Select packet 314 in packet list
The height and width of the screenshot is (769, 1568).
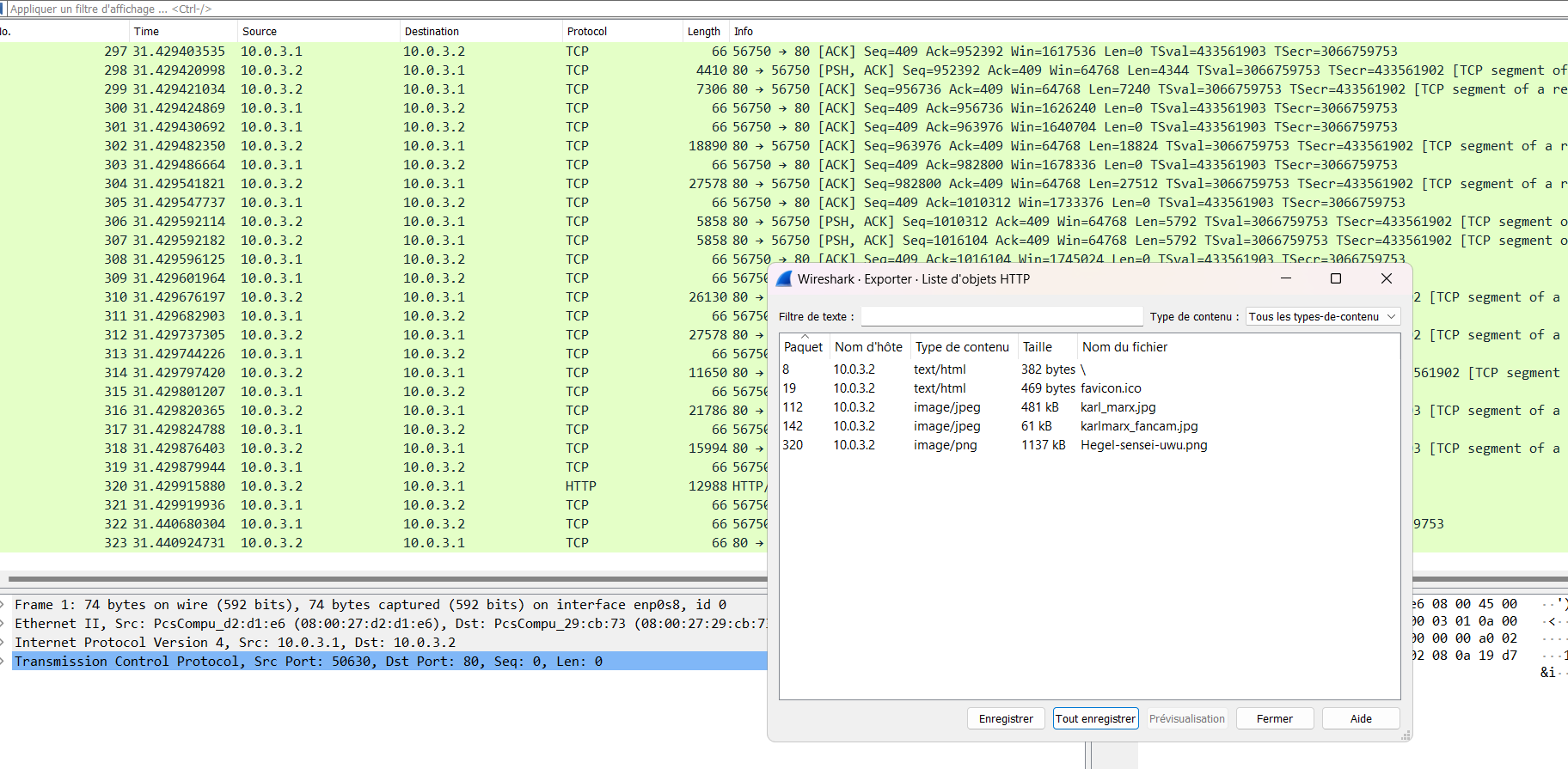[383, 373]
